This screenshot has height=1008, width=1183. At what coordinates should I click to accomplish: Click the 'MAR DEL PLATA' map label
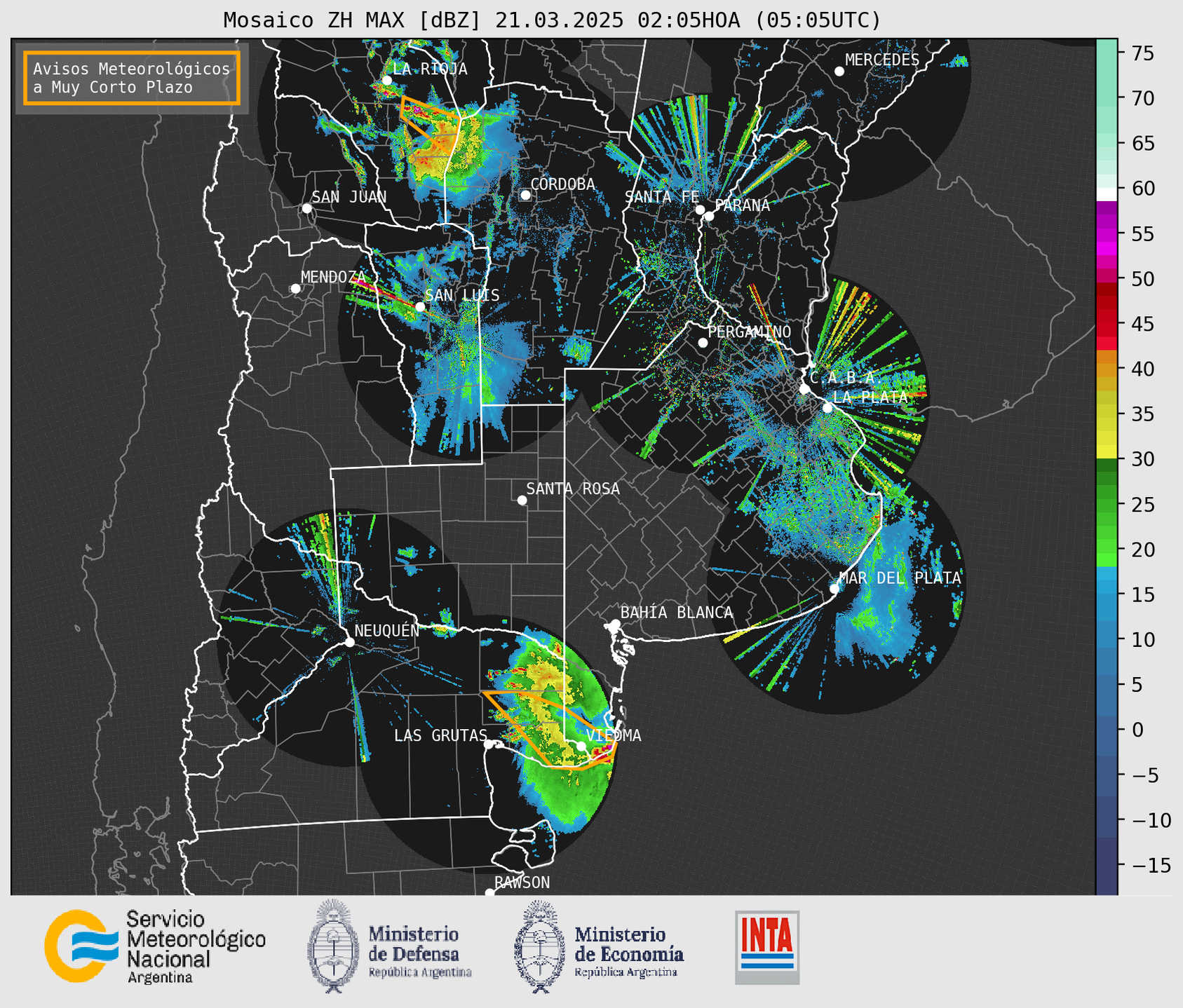pyautogui.click(x=900, y=578)
